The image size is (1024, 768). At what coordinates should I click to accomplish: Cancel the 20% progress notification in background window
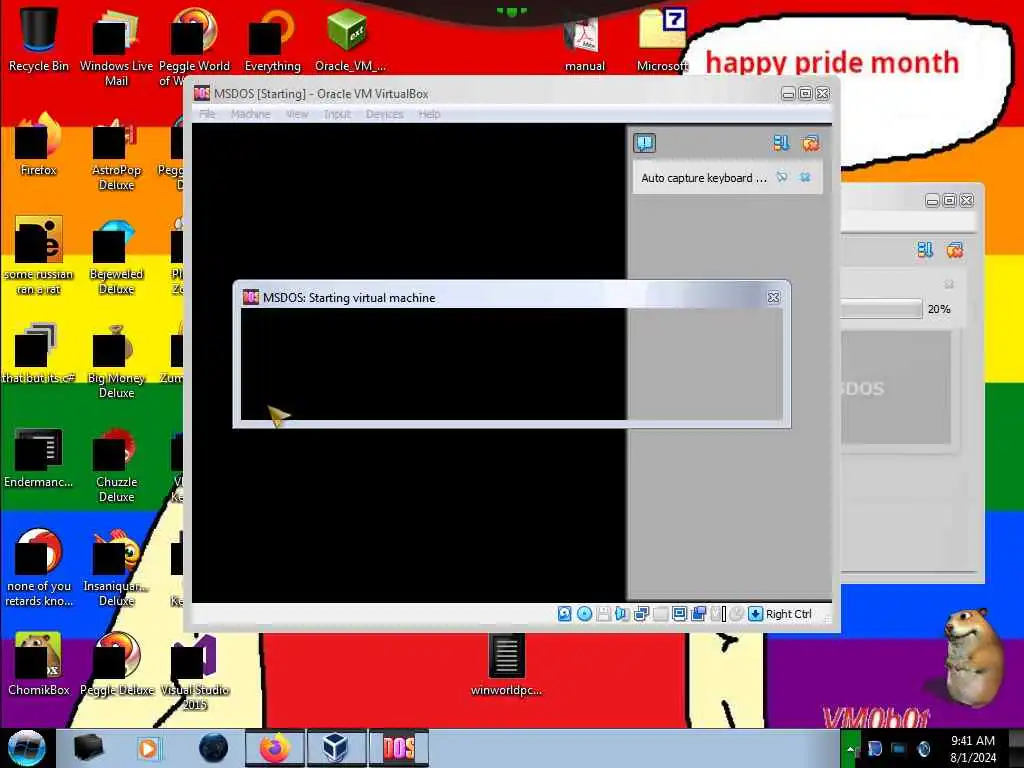(949, 284)
